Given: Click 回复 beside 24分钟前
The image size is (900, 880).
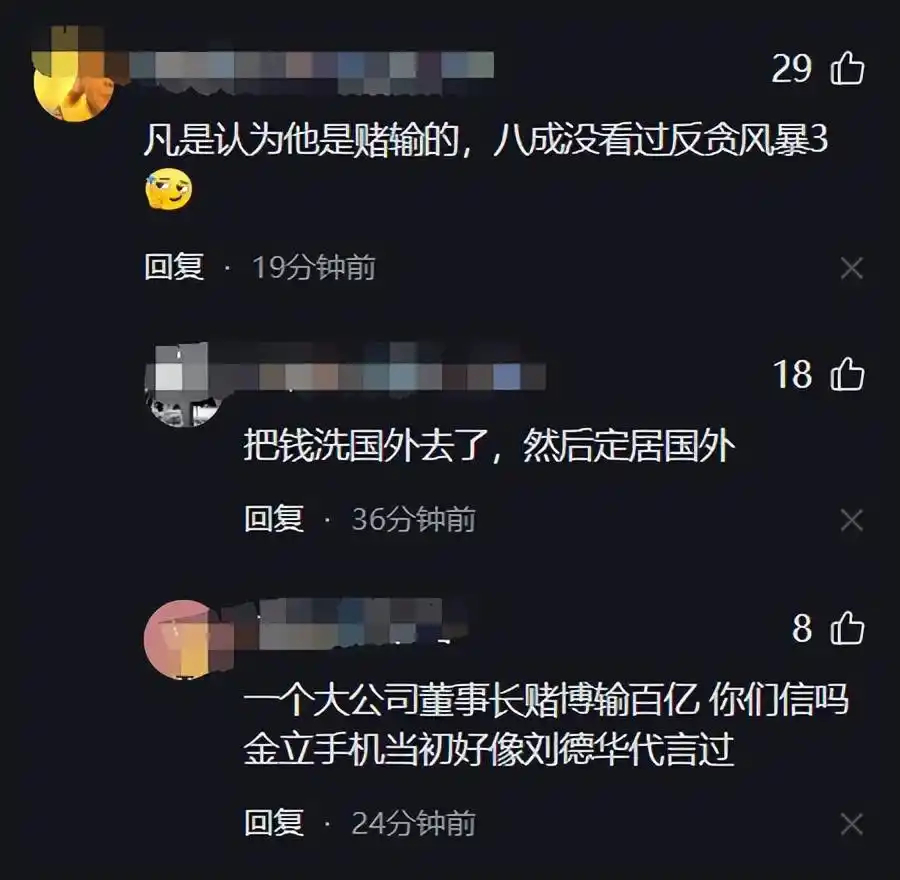Looking at the screenshot, I should pos(274,823).
